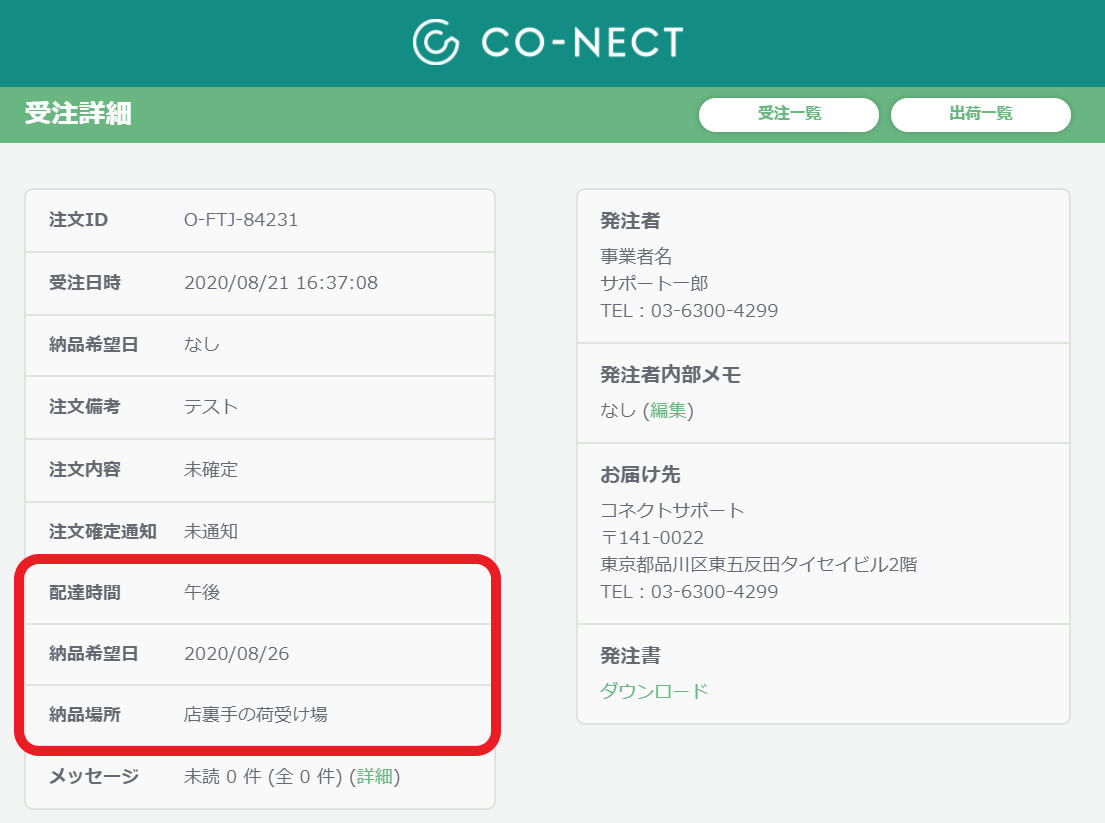Click 発注者 name サポート一郎
The height and width of the screenshot is (823, 1105).
click(654, 283)
